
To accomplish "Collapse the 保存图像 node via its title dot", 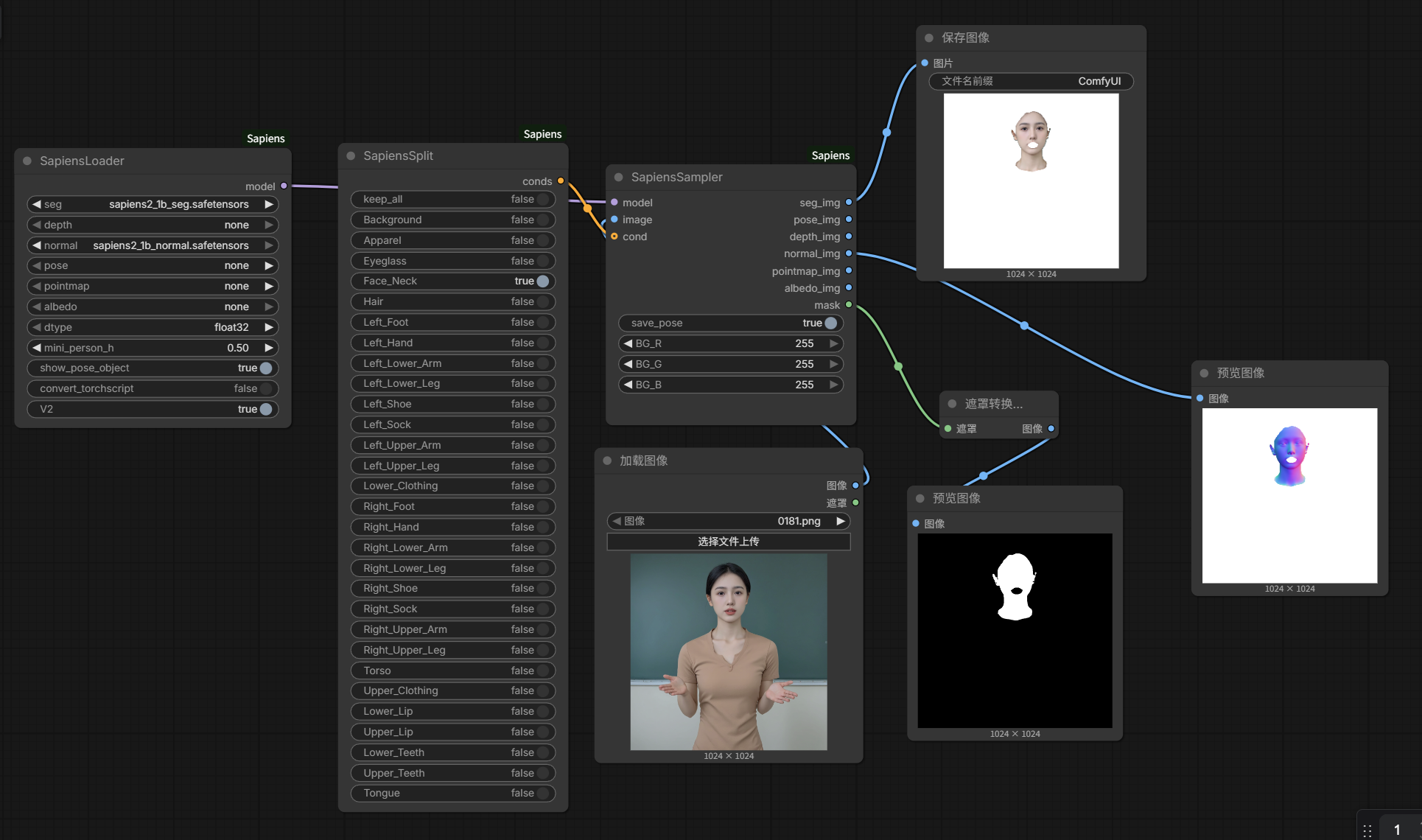I will (x=929, y=38).
